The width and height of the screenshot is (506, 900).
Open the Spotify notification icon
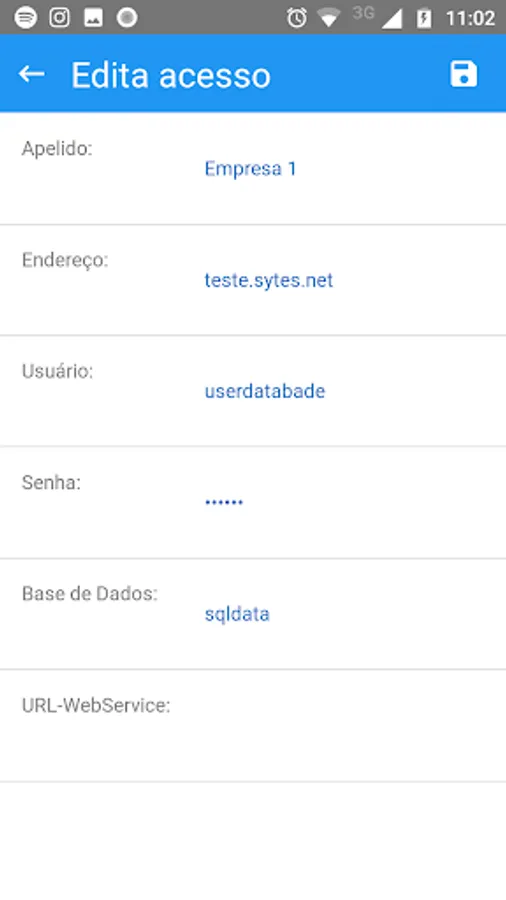26,17
